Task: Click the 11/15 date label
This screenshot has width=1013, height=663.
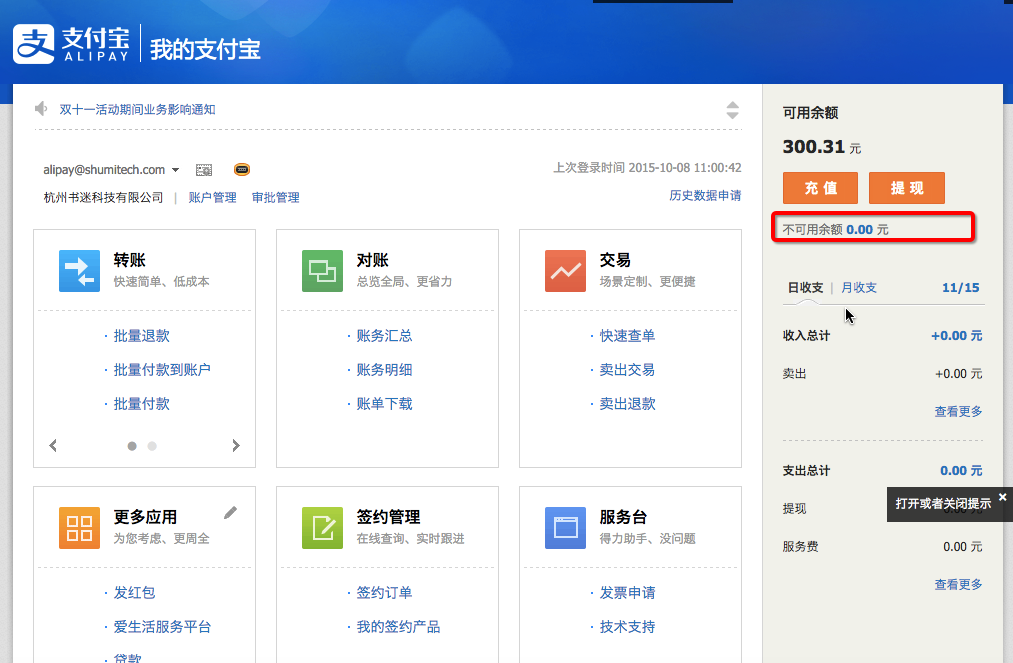Action: (961, 288)
